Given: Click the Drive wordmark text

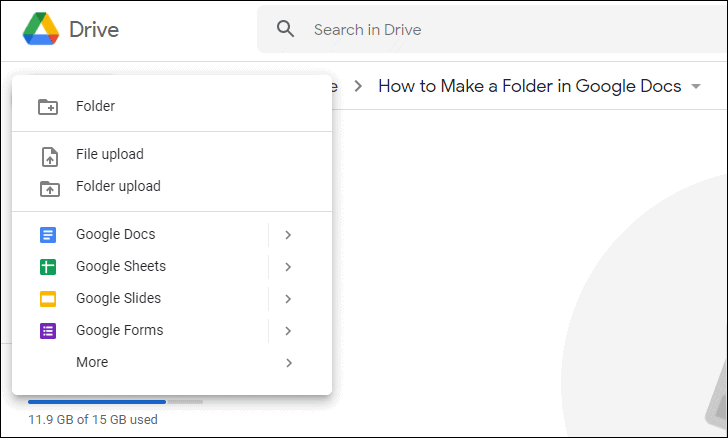Looking at the screenshot, I should [x=94, y=30].
